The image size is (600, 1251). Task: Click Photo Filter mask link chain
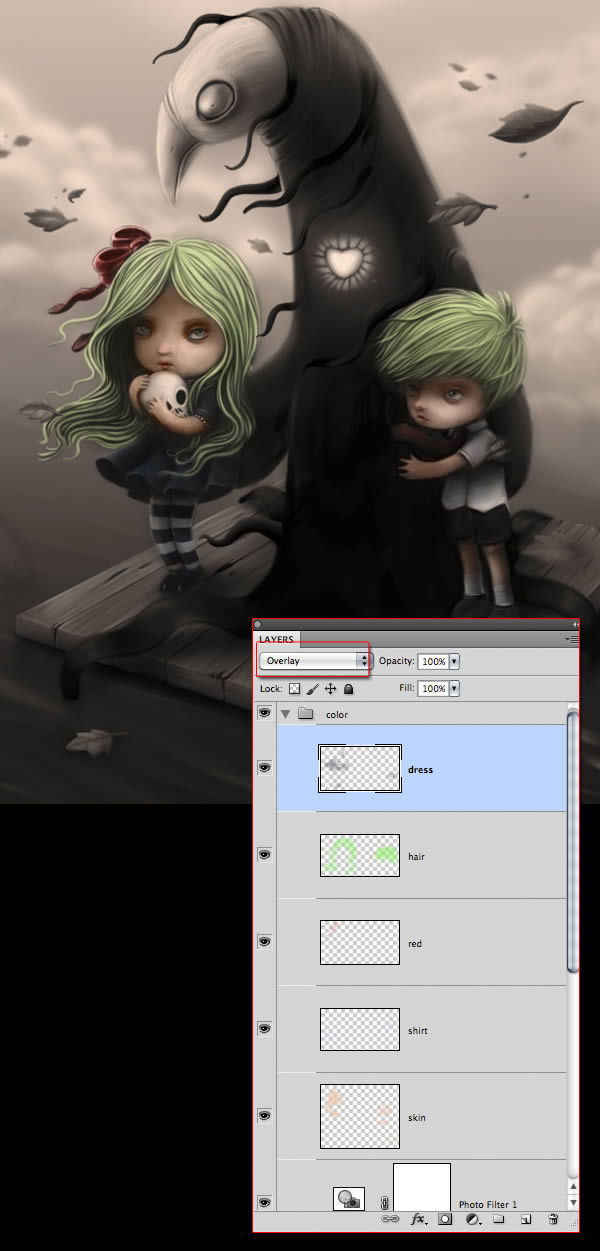click(x=383, y=1202)
